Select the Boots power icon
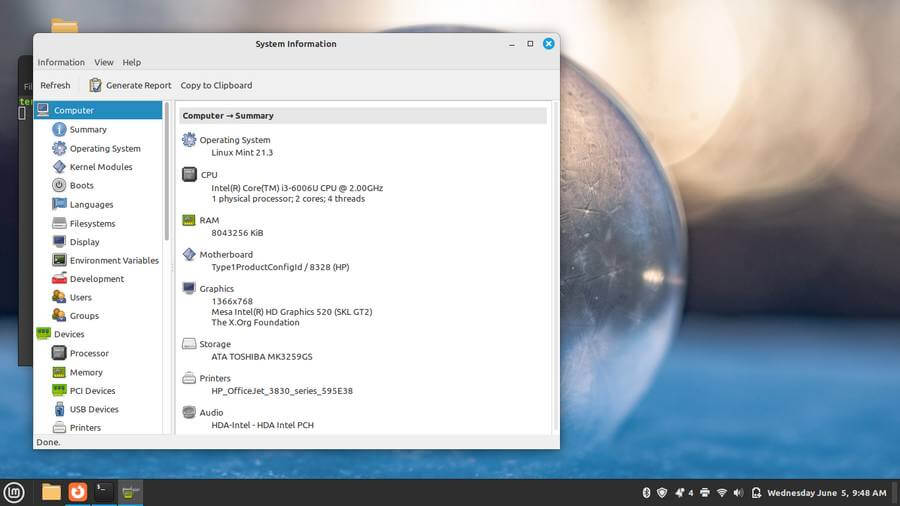 pyautogui.click(x=59, y=185)
